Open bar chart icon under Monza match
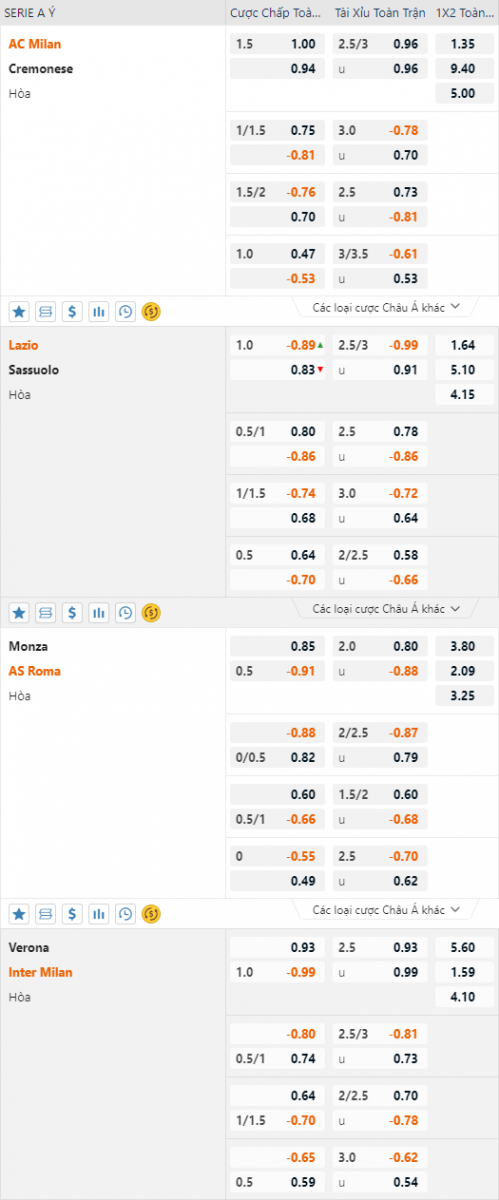Viewport: 499px width, 1200px height. tap(99, 913)
